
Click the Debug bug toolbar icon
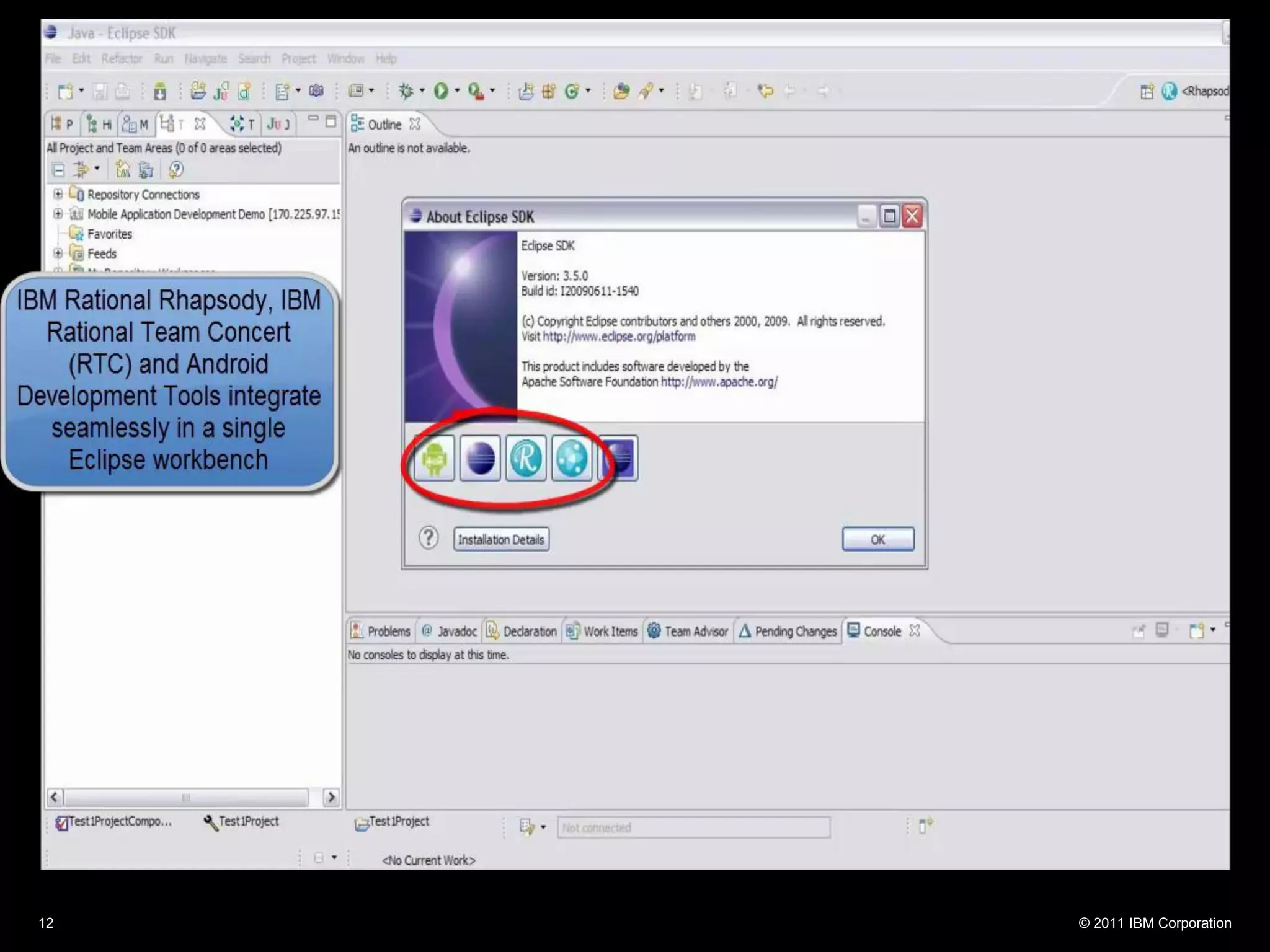pyautogui.click(x=406, y=91)
